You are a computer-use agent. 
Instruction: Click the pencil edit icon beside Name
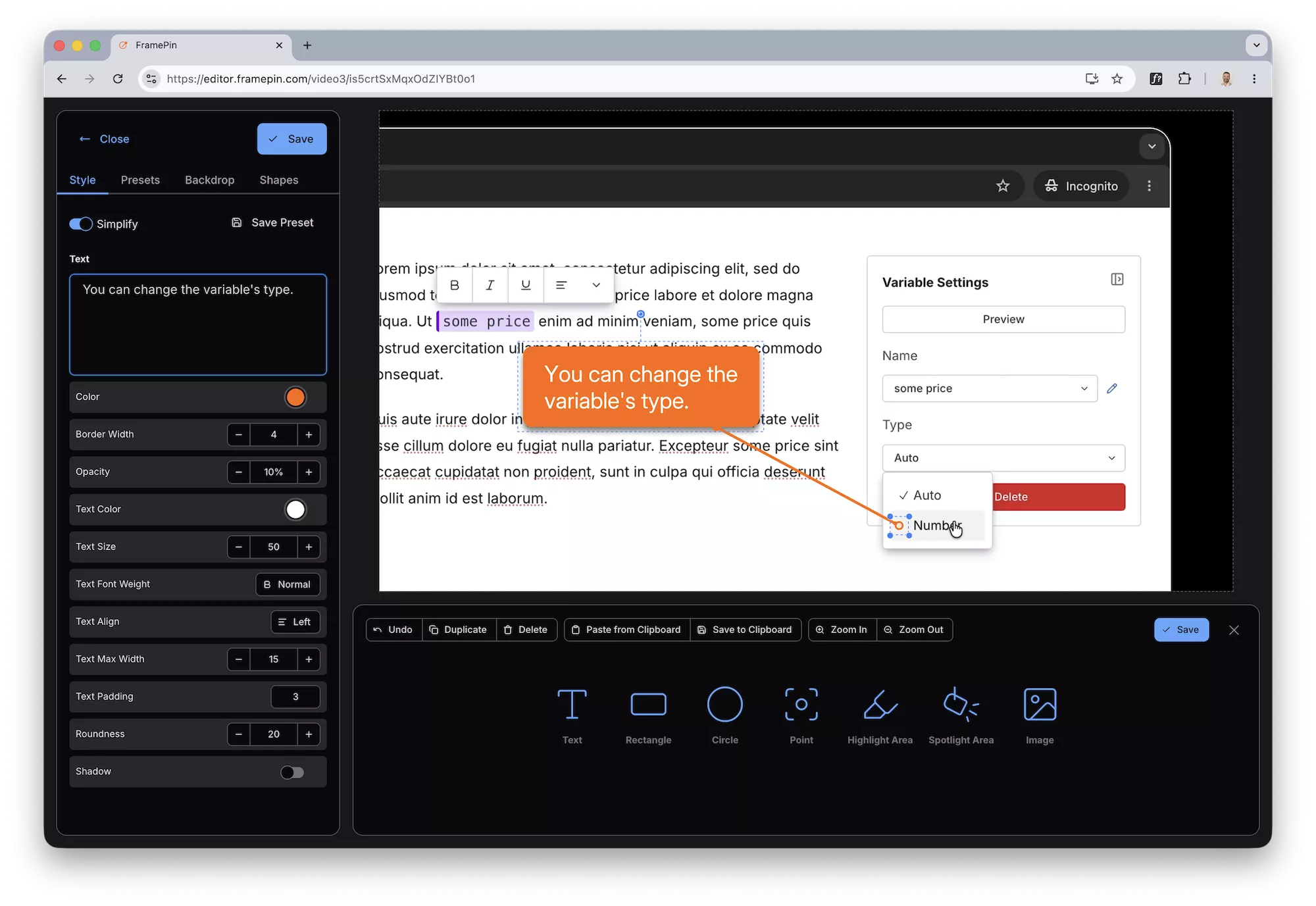point(1112,388)
